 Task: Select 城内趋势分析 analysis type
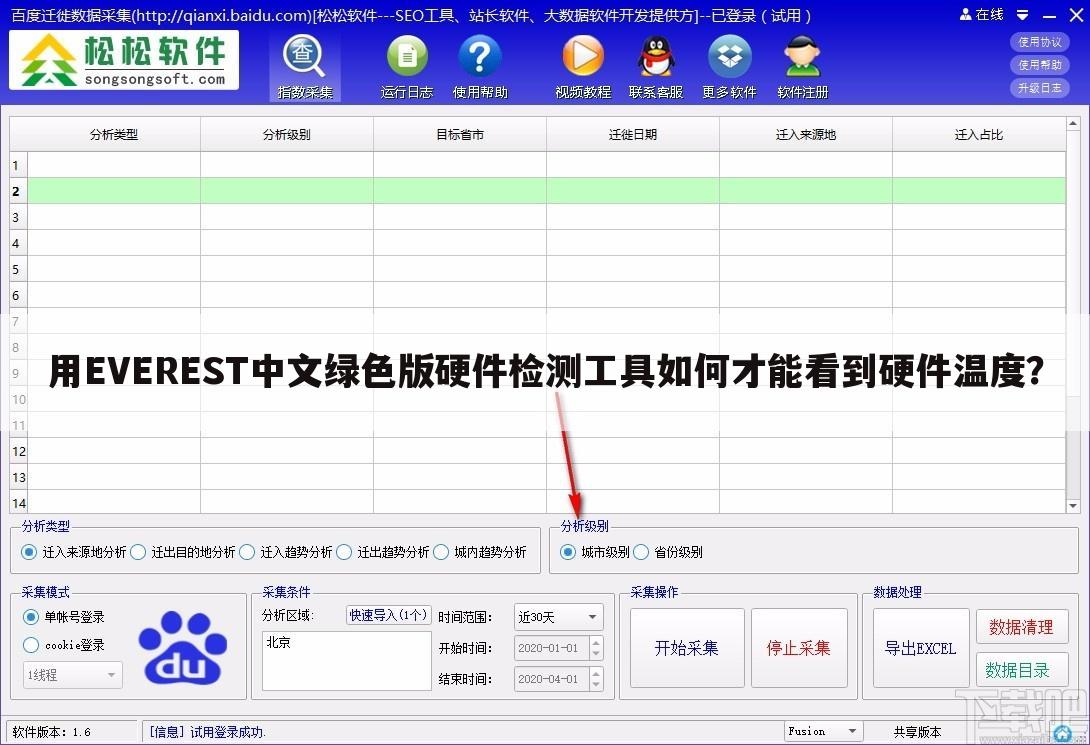coord(480,552)
